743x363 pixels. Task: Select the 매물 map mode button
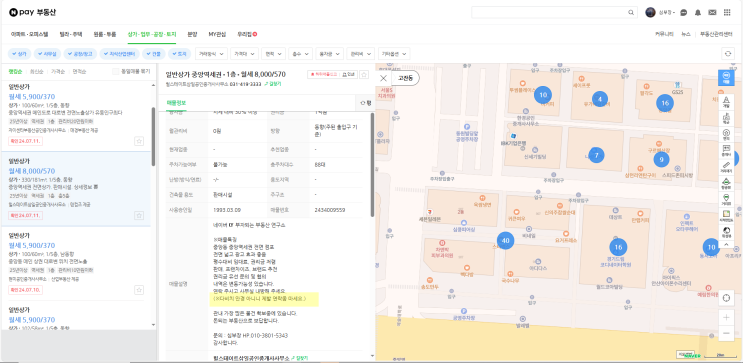pyautogui.click(x=726, y=78)
